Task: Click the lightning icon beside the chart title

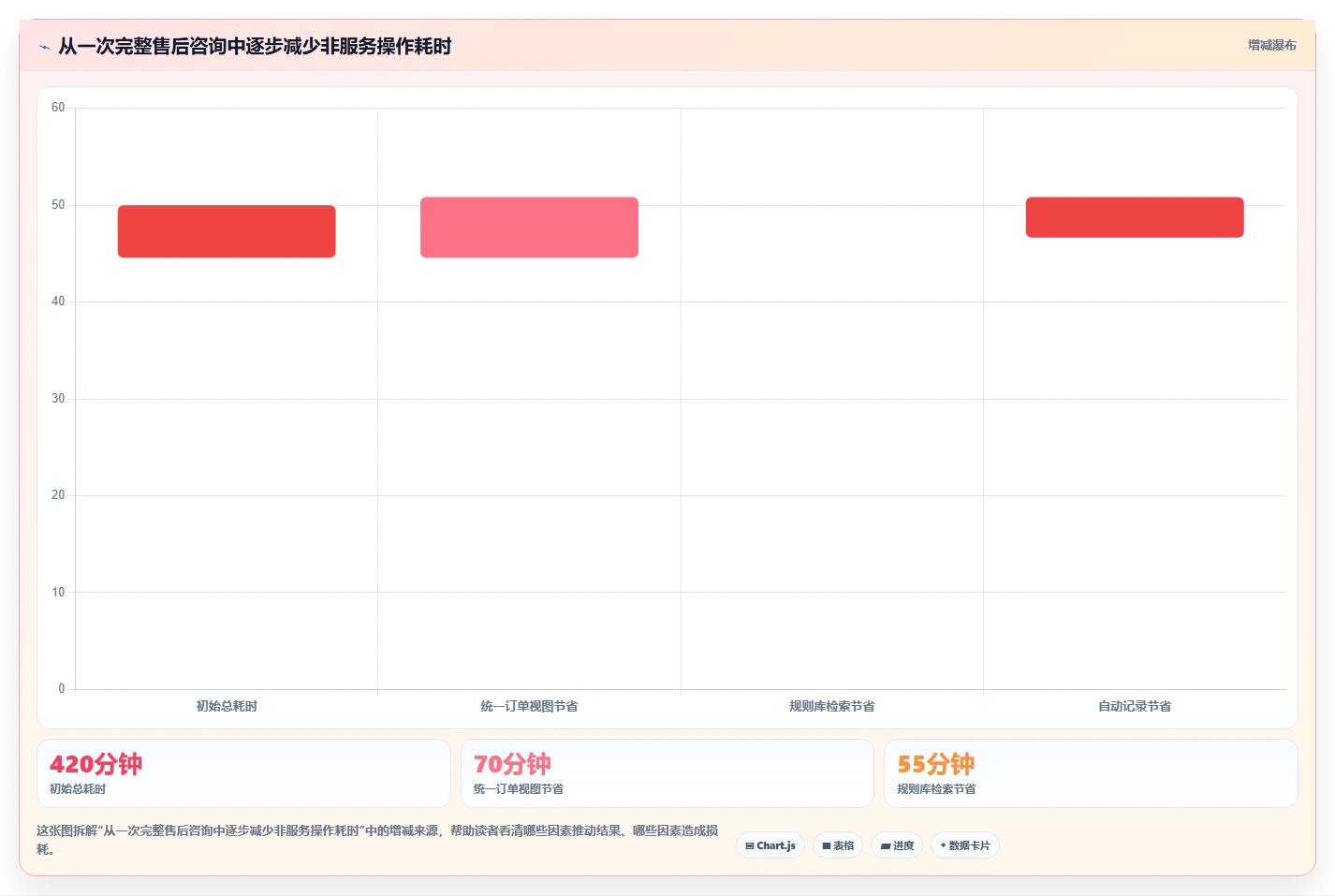Action: (x=44, y=47)
